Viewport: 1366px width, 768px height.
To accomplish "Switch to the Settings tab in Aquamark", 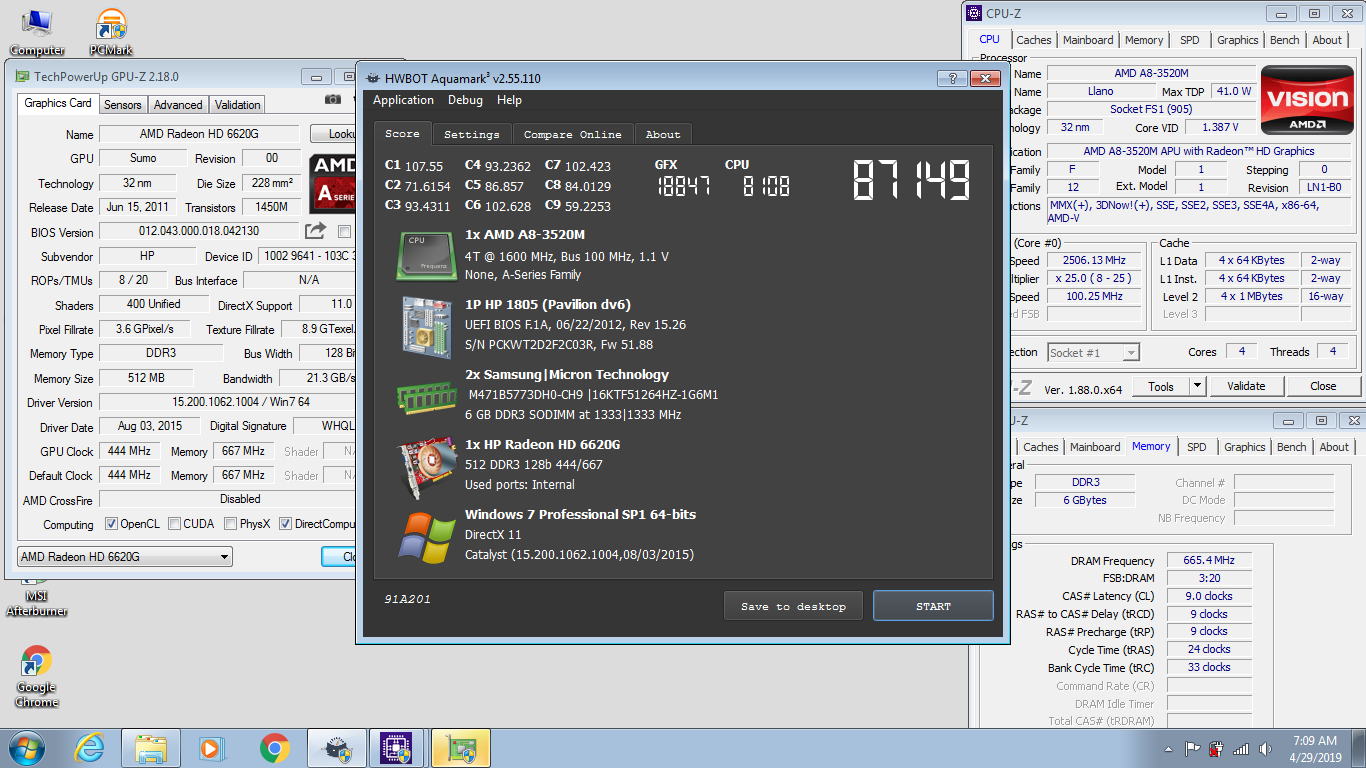I will (471, 134).
